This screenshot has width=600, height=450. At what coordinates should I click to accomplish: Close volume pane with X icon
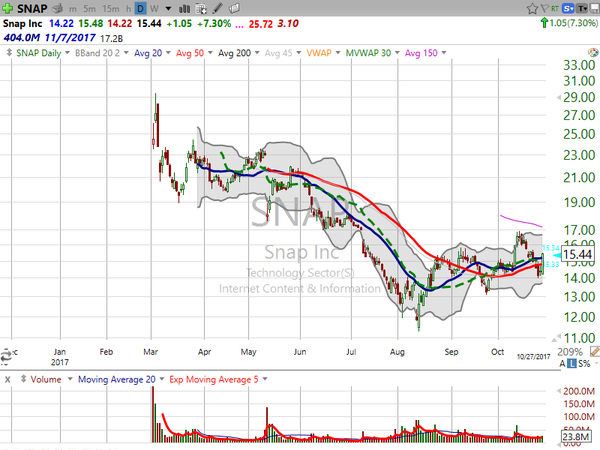point(7,380)
